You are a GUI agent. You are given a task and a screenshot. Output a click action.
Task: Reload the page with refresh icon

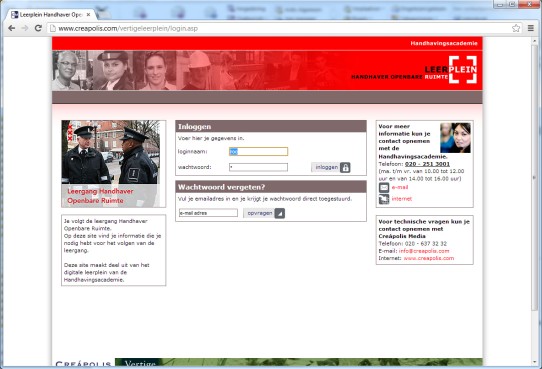38,28
